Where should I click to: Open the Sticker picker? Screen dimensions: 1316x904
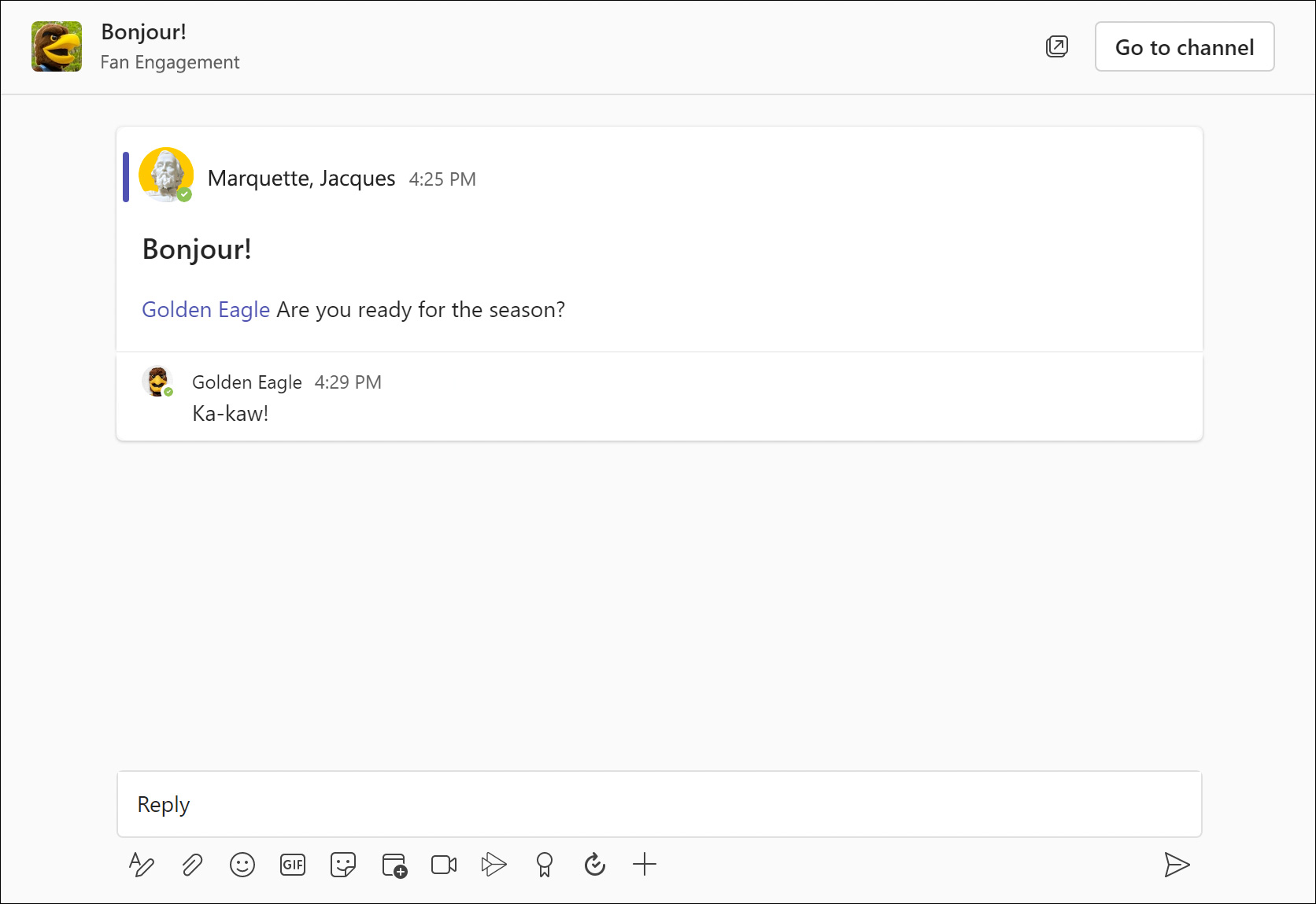[x=343, y=865]
